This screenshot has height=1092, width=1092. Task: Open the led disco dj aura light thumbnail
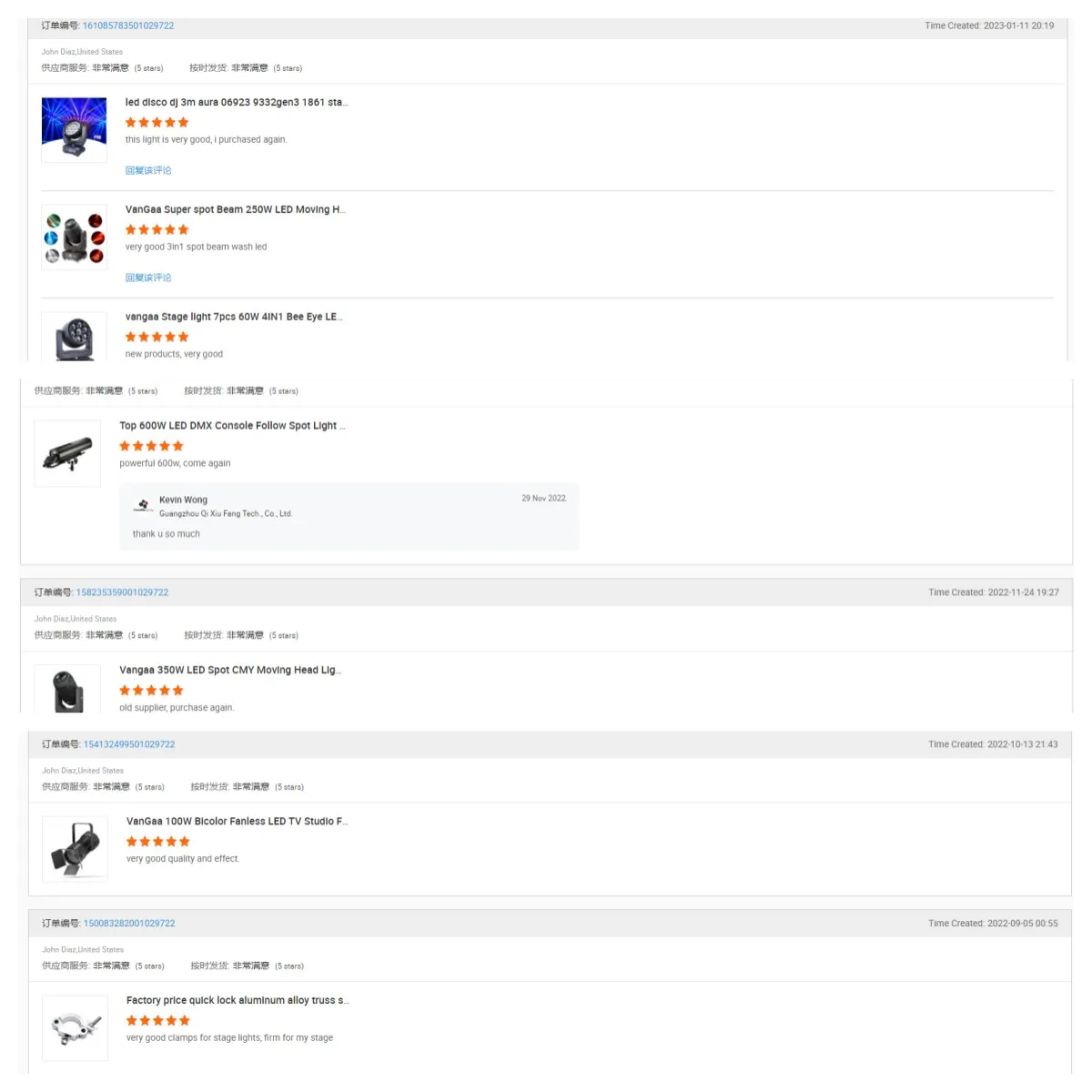point(75,129)
